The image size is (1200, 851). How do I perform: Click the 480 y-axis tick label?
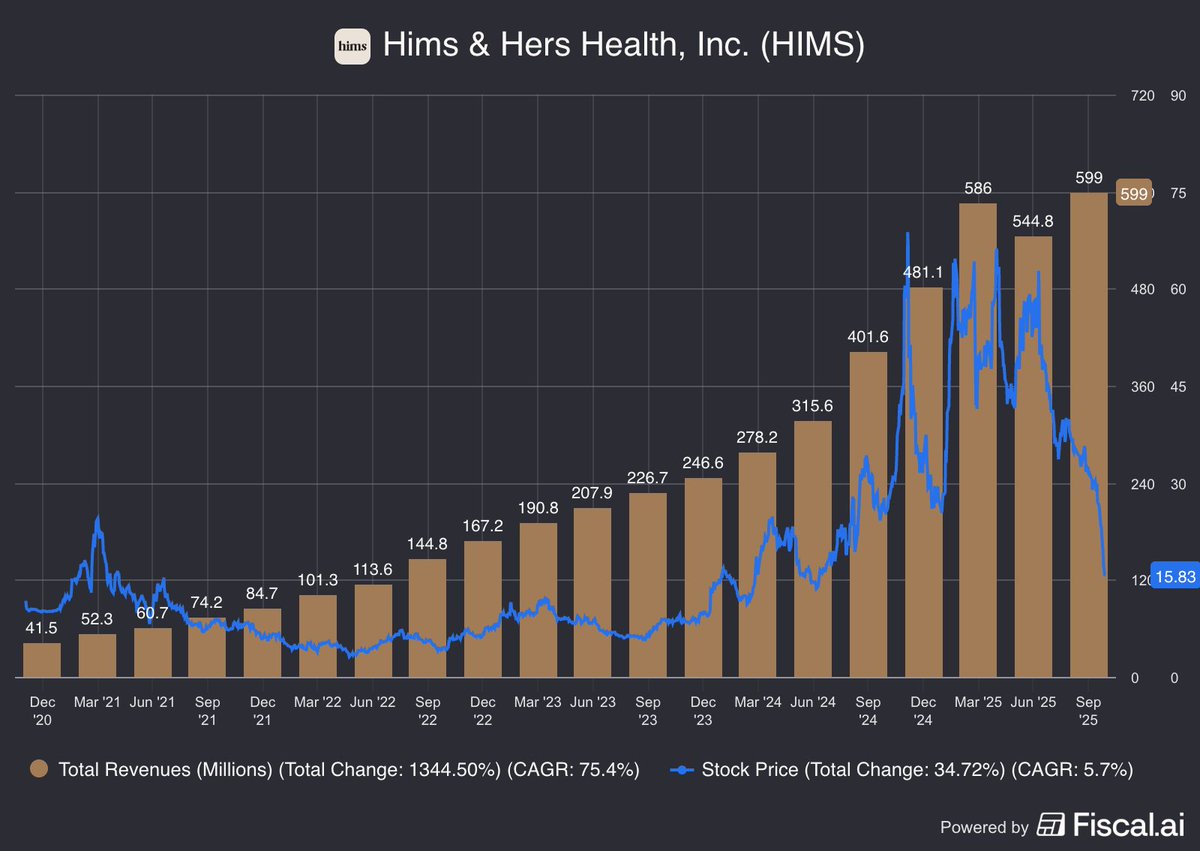click(1143, 290)
